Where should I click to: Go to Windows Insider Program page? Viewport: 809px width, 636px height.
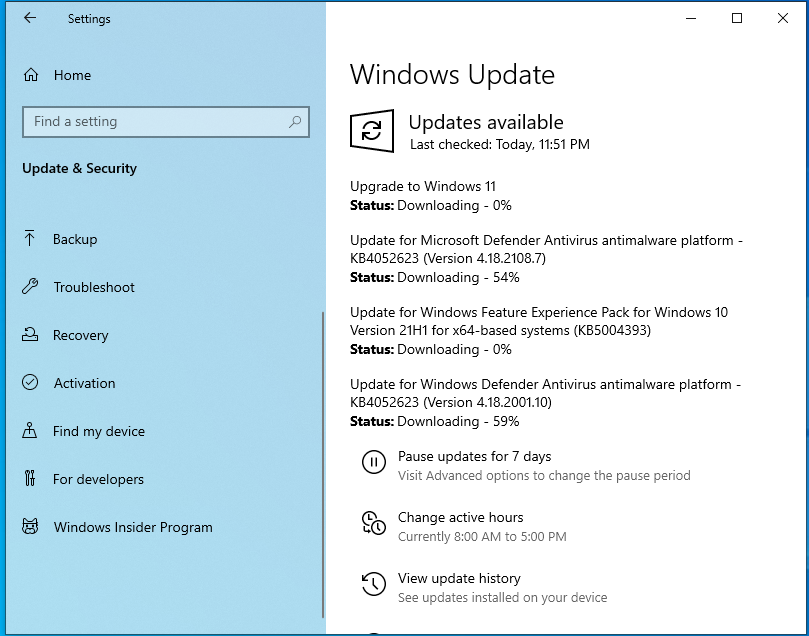tap(133, 527)
